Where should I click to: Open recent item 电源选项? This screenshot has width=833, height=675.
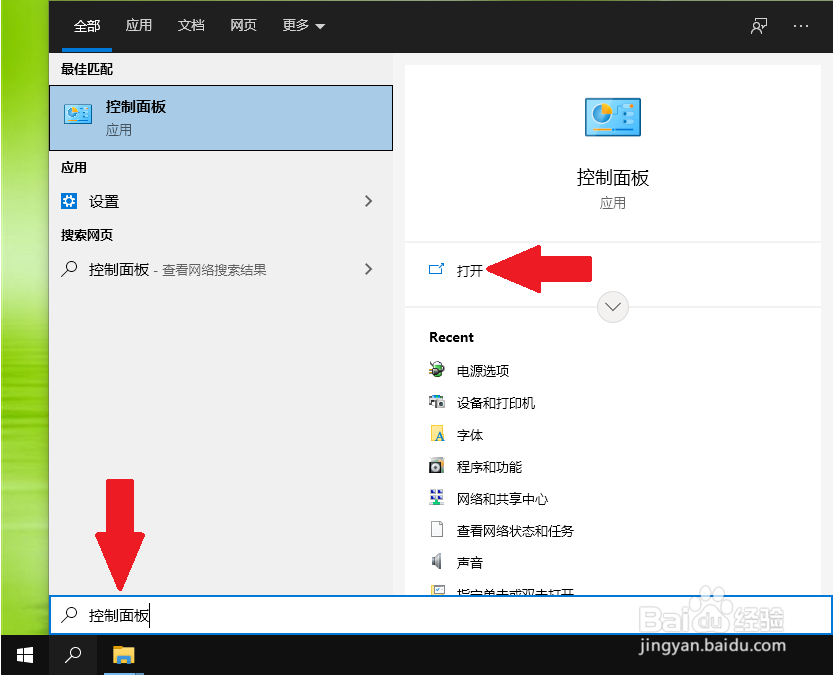pyautogui.click(x=483, y=370)
